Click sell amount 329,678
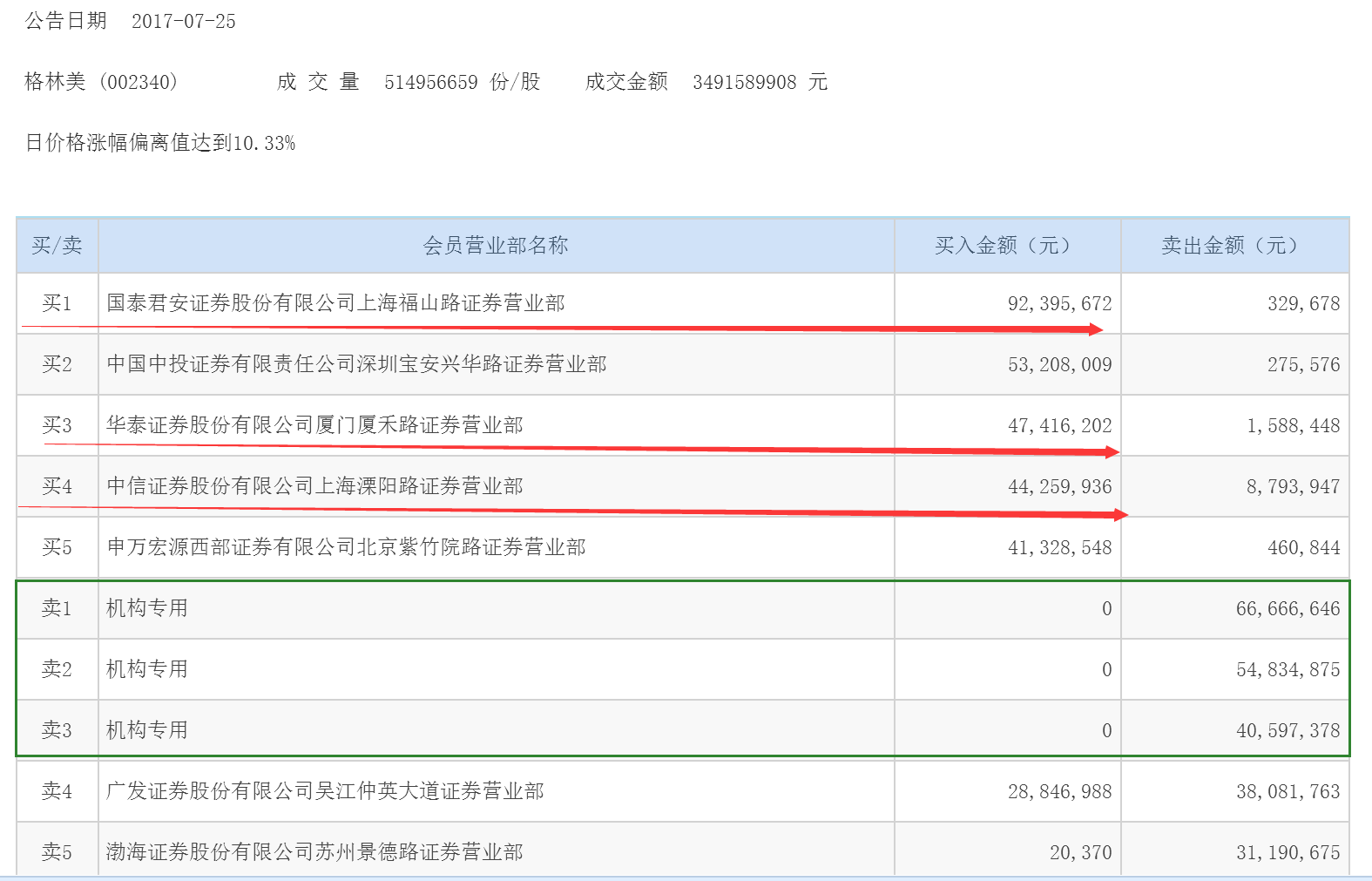Viewport: 1372px width, 881px height. pyautogui.click(x=1304, y=303)
